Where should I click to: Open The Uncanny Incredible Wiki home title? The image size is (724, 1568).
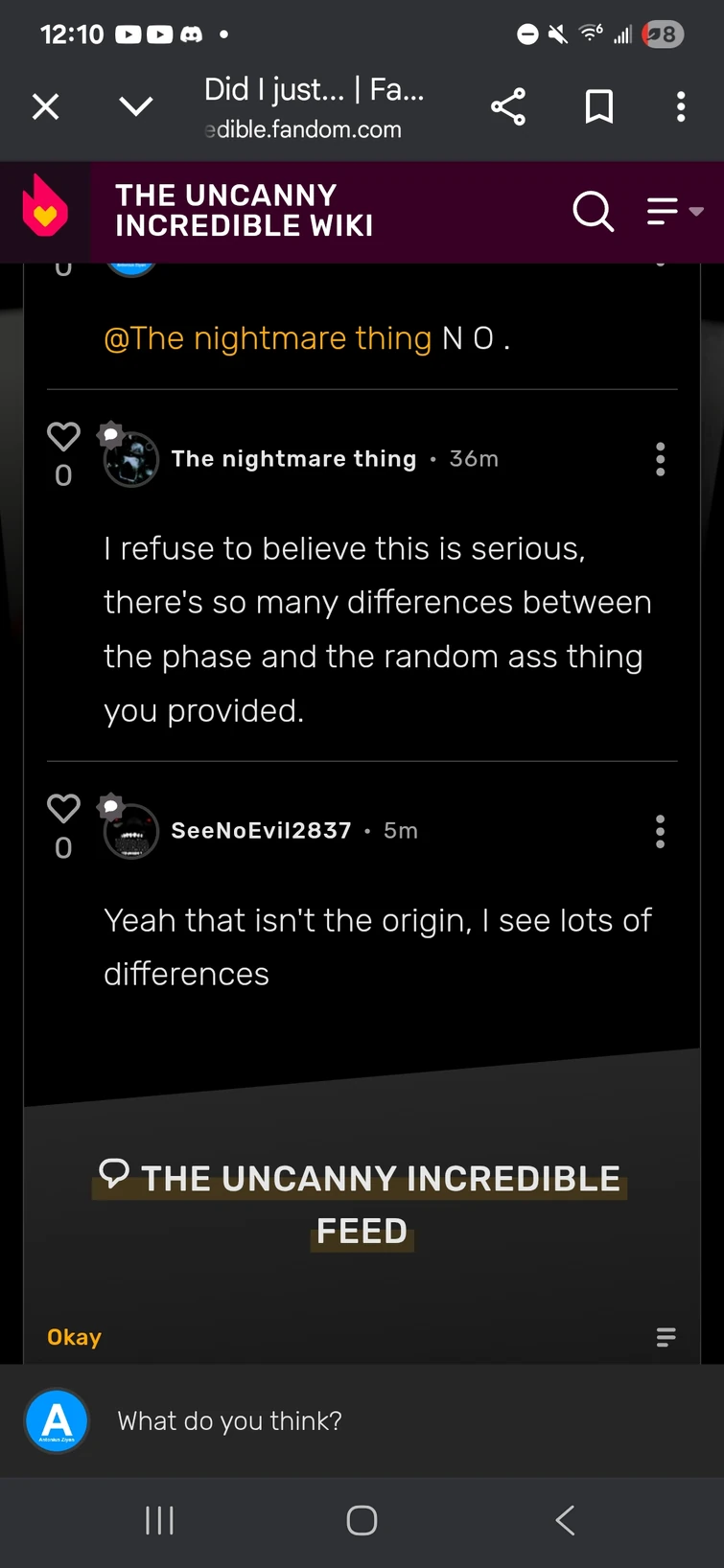coord(244,211)
